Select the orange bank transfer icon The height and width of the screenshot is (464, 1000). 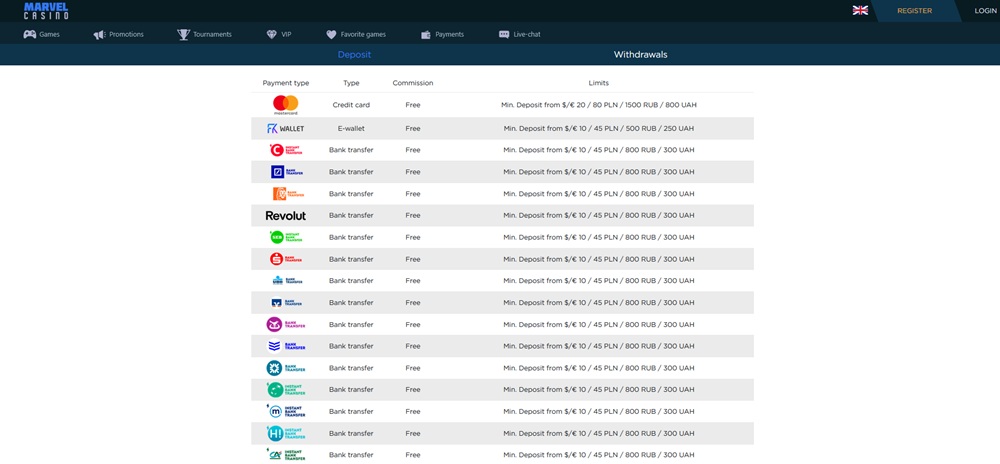pyautogui.click(x=285, y=194)
